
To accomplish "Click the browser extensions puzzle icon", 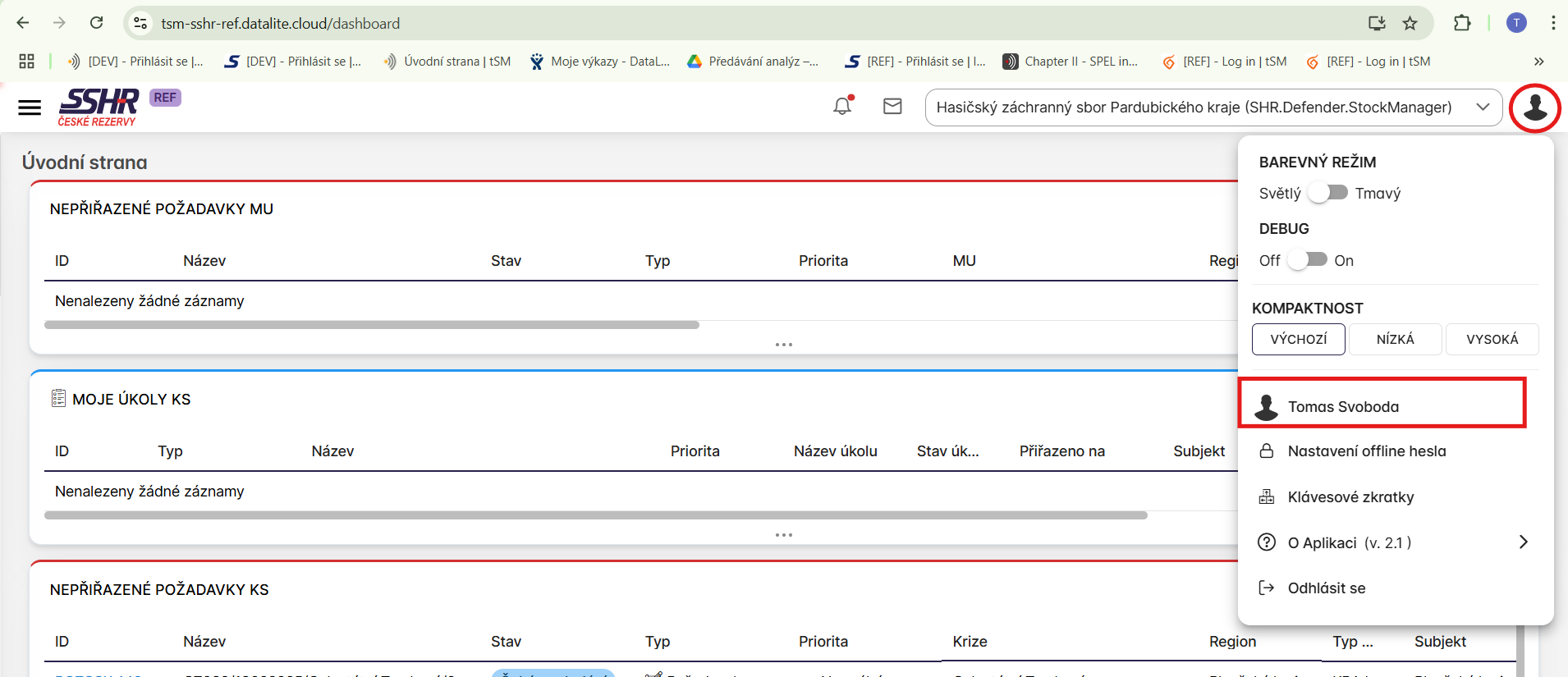I will [x=1462, y=23].
